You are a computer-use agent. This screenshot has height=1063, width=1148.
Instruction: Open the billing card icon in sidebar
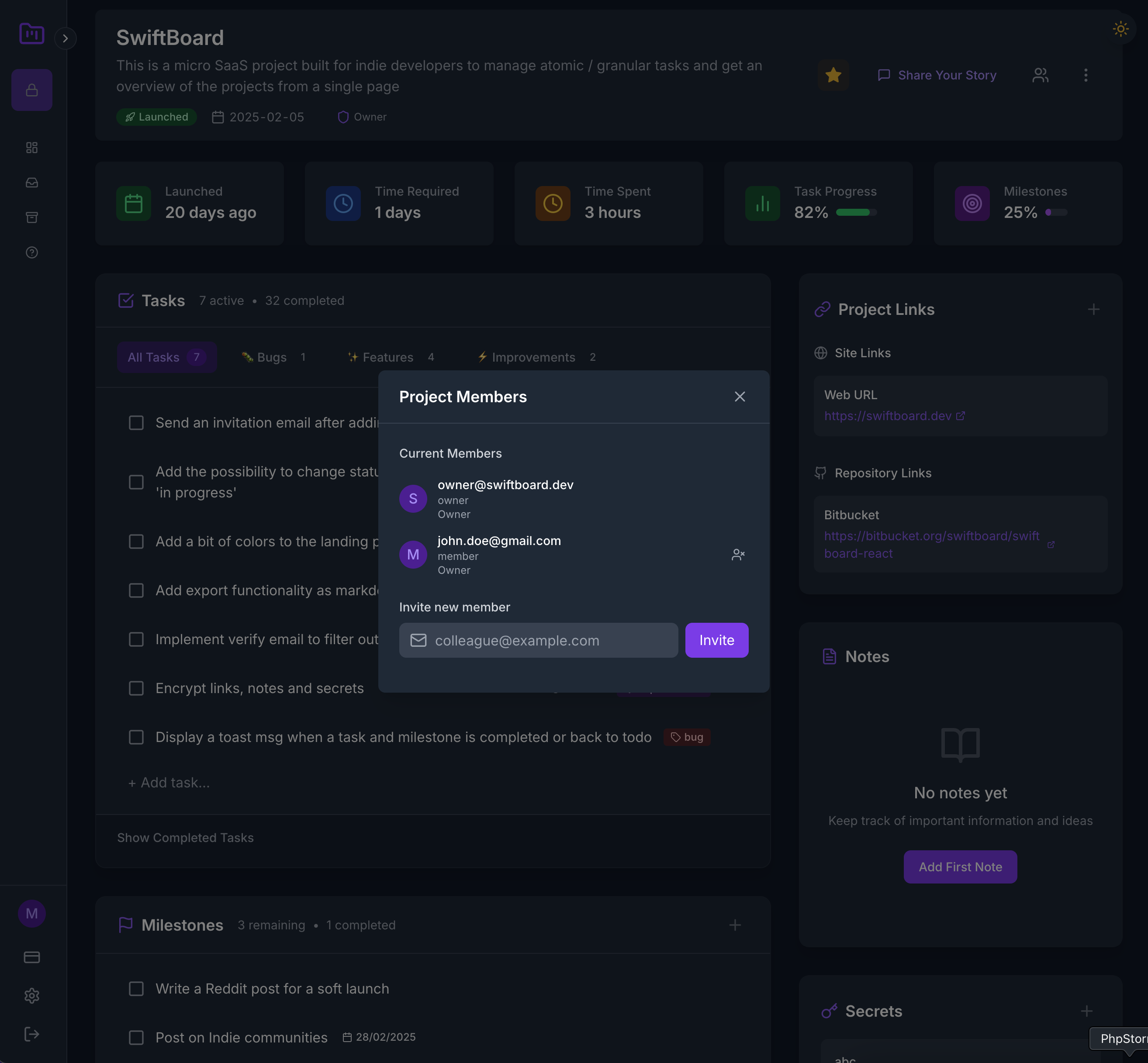(x=31, y=957)
